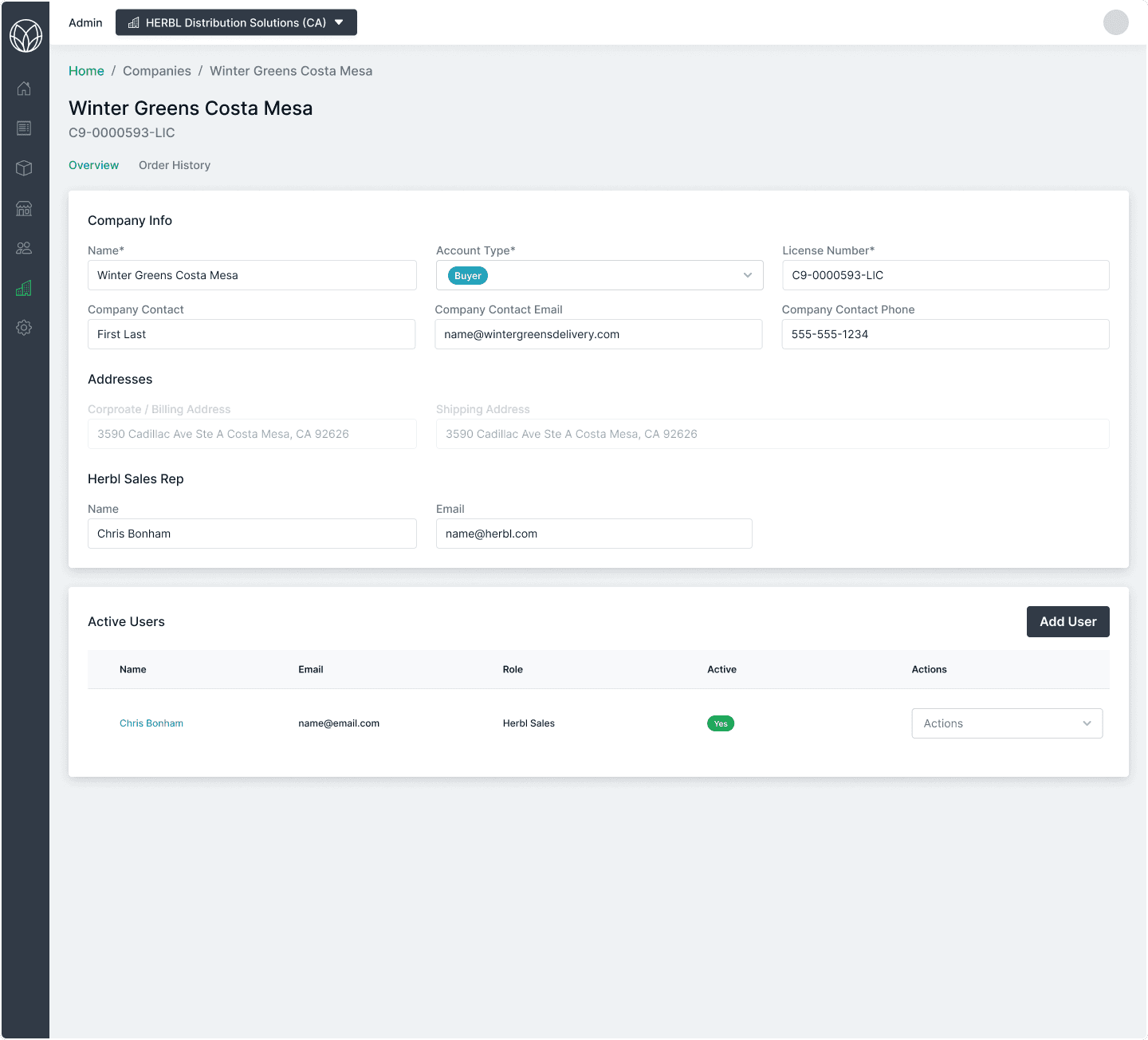Open HERBL Distribution Solutions (CA) dropdown
The image size is (1148, 1040).
(x=236, y=22)
